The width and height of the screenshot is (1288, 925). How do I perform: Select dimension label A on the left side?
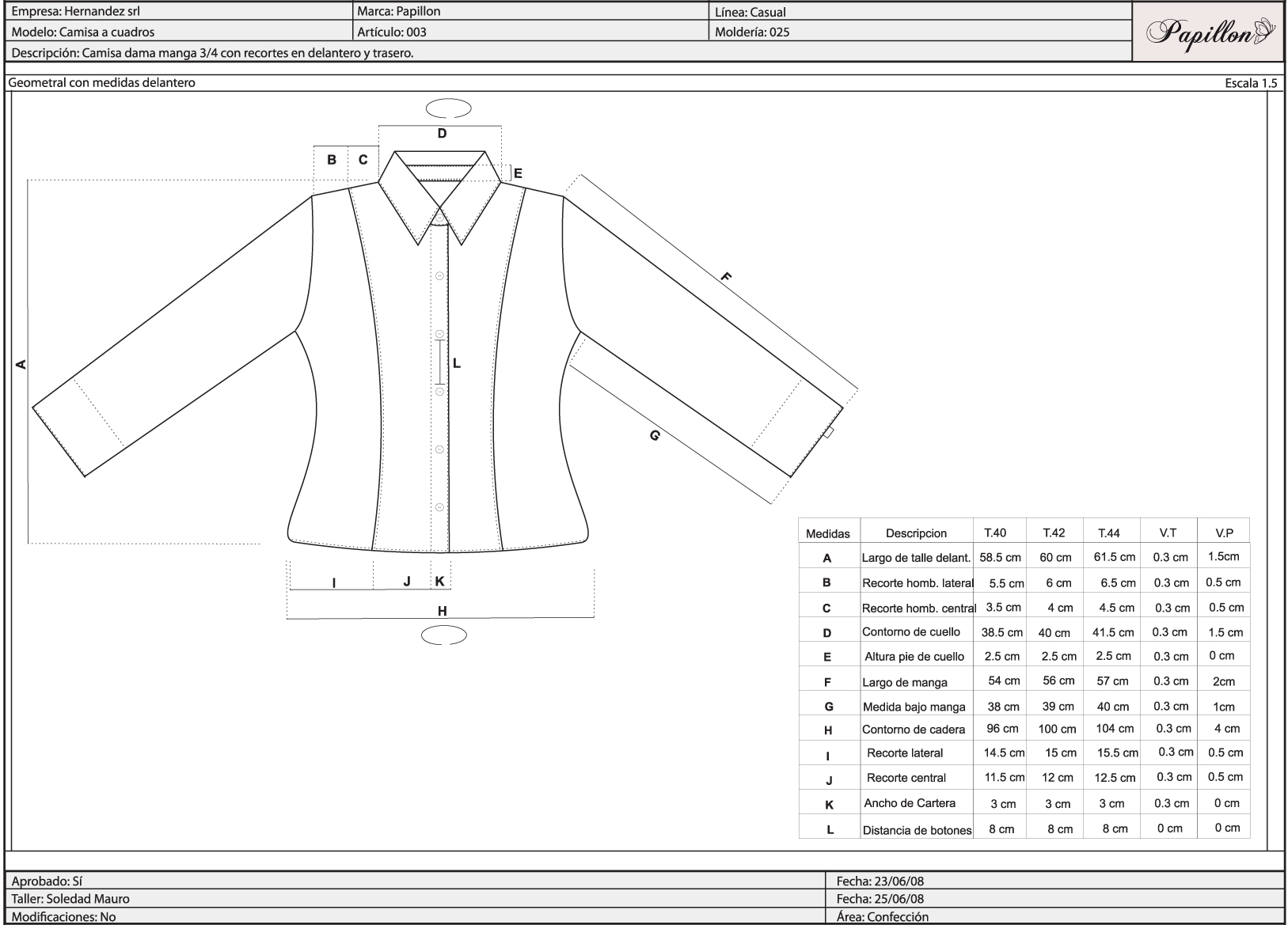point(21,364)
